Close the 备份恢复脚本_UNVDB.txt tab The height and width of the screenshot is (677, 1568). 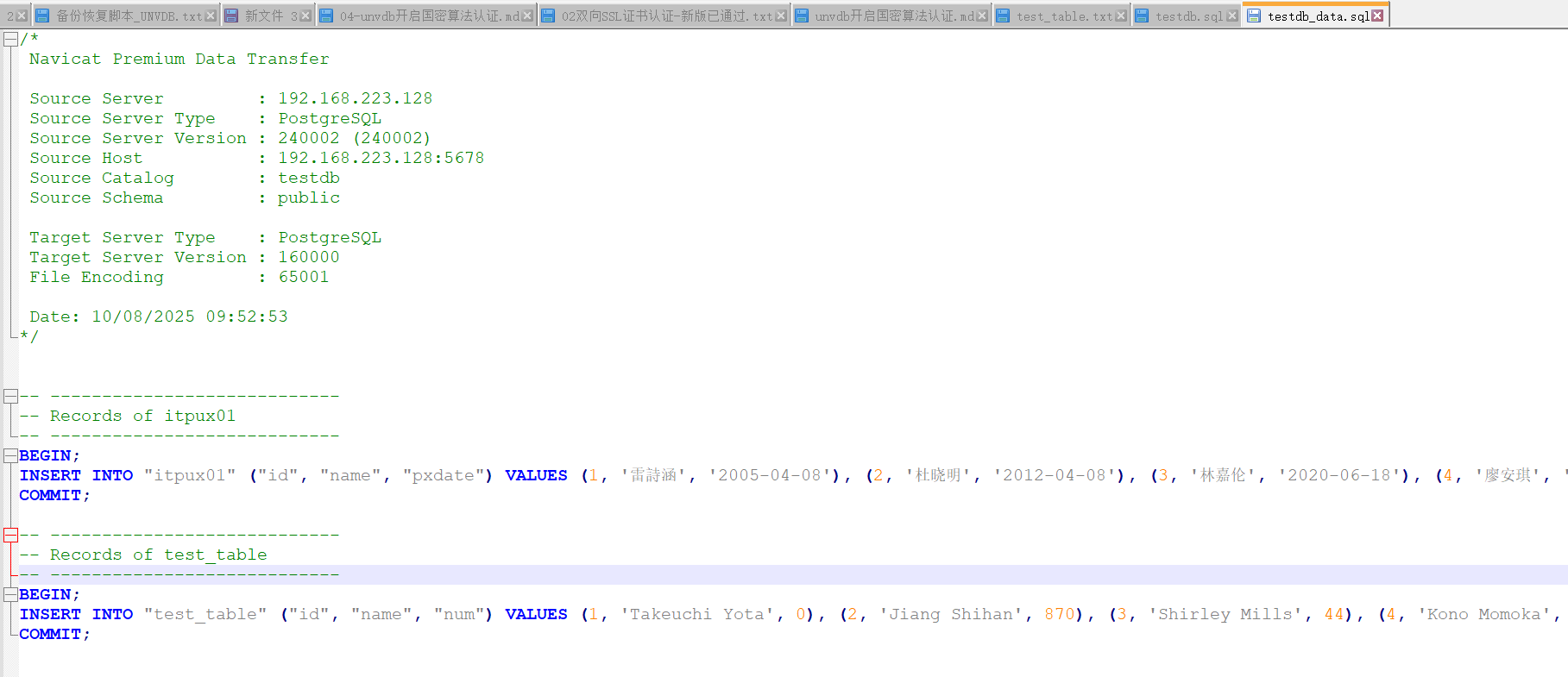pyautogui.click(x=211, y=16)
